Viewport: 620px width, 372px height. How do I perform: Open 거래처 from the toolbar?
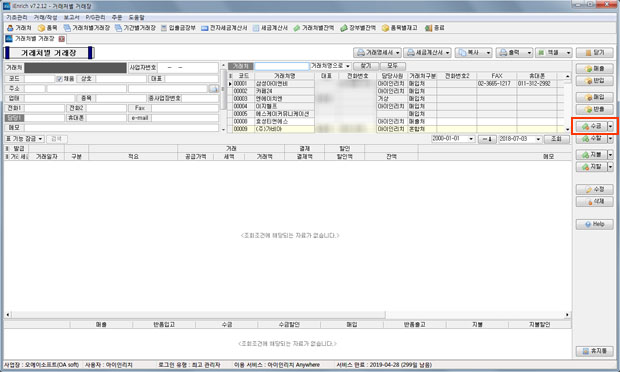pyautogui.click(x=19, y=28)
